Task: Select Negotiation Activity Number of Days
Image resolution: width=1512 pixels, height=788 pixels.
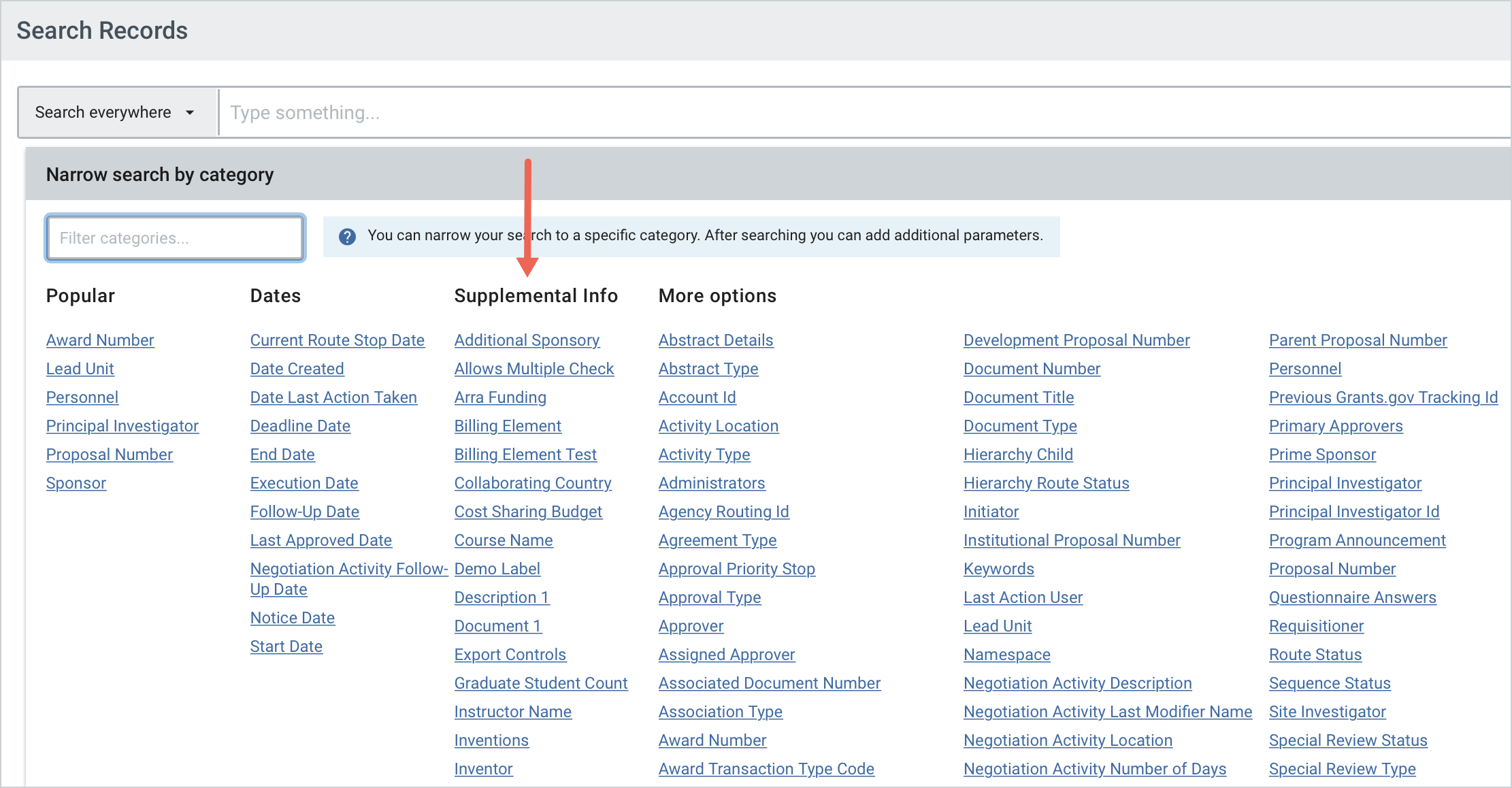Action: pyautogui.click(x=1095, y=769)
